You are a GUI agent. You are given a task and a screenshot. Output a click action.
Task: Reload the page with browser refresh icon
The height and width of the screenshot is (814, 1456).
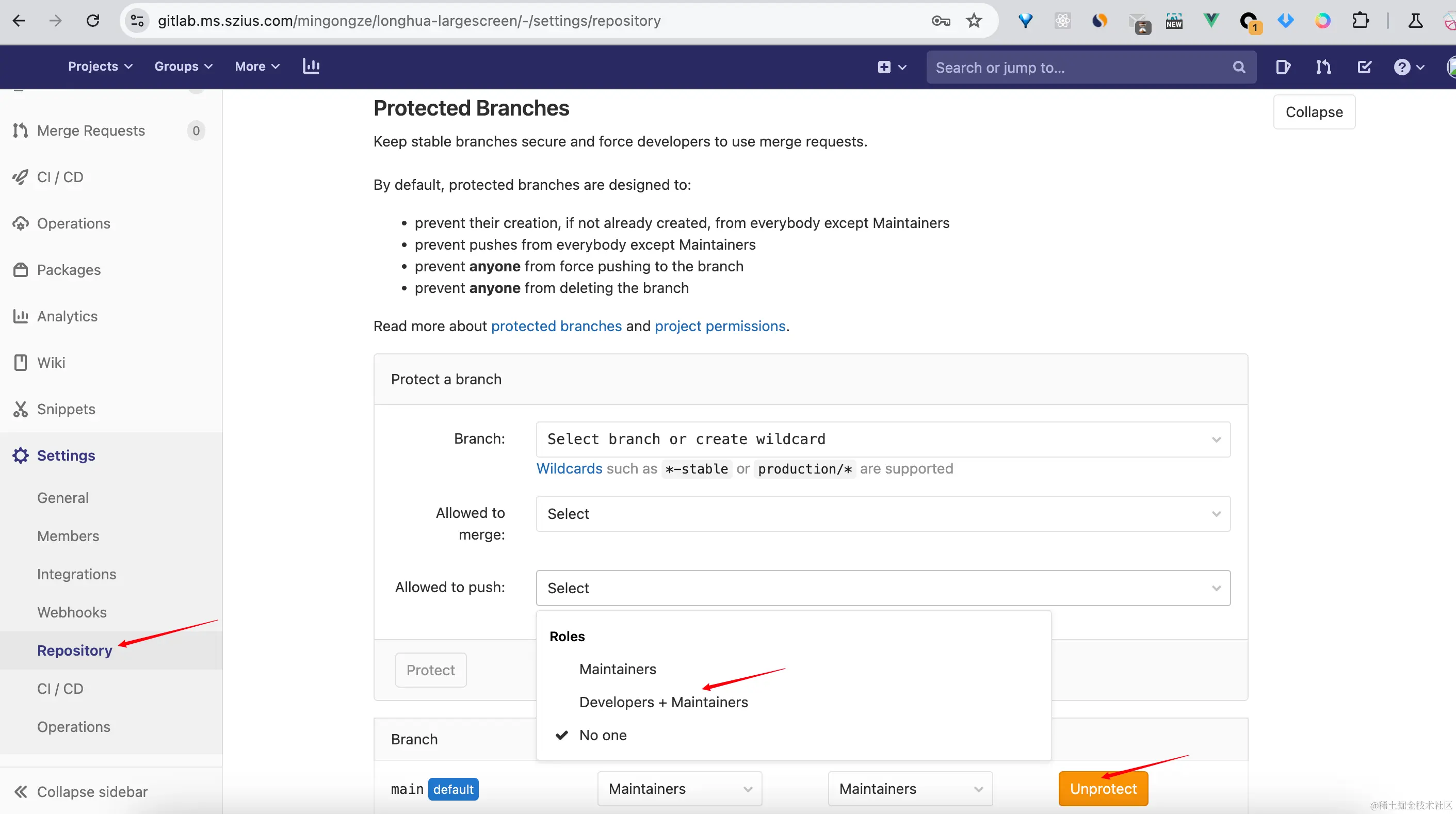tap(93, 21)
